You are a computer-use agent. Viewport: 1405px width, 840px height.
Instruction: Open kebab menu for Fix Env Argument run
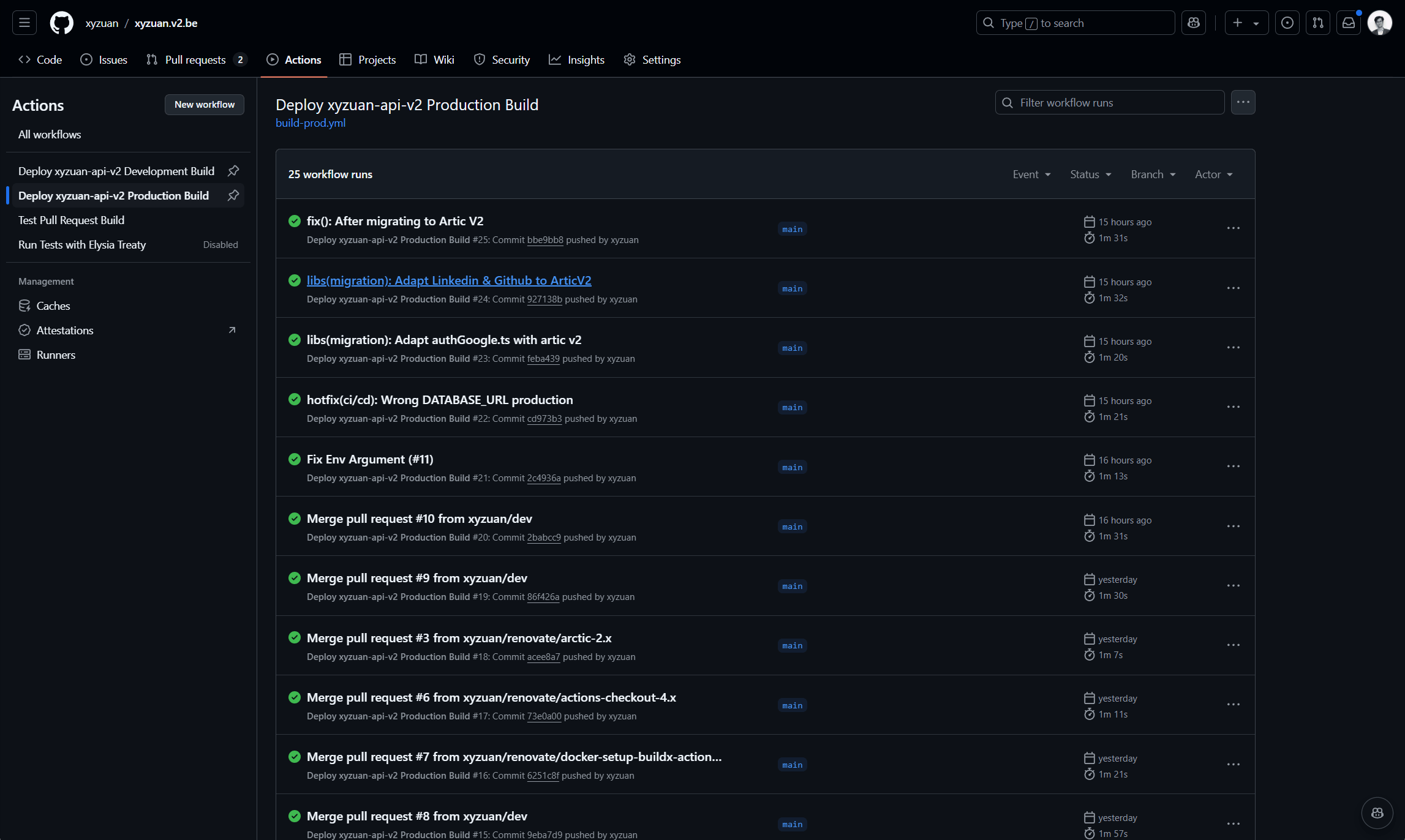[x=1233, y=467]
